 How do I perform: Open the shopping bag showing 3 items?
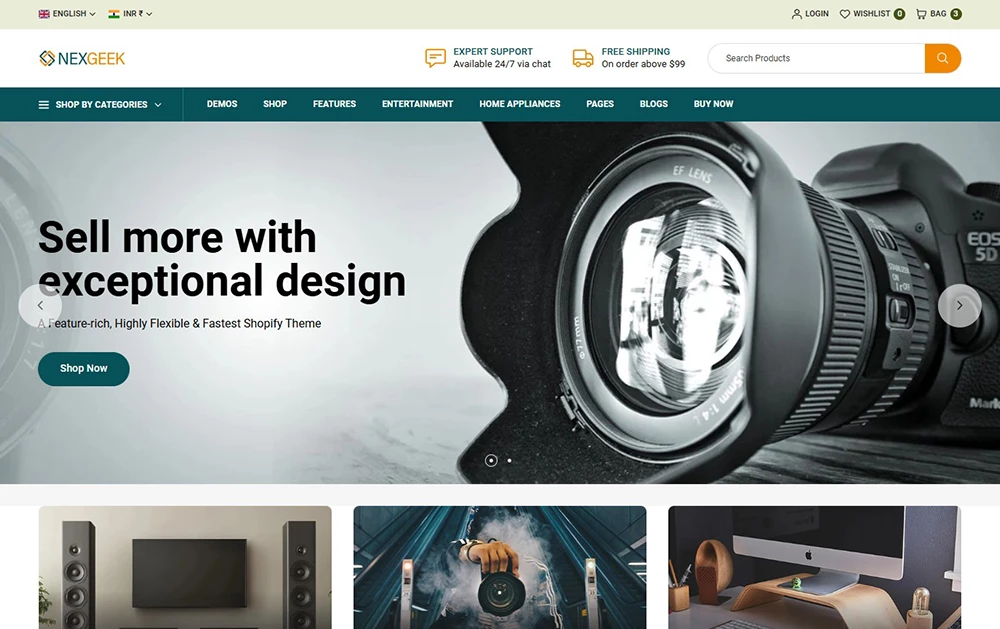point(935,13)
